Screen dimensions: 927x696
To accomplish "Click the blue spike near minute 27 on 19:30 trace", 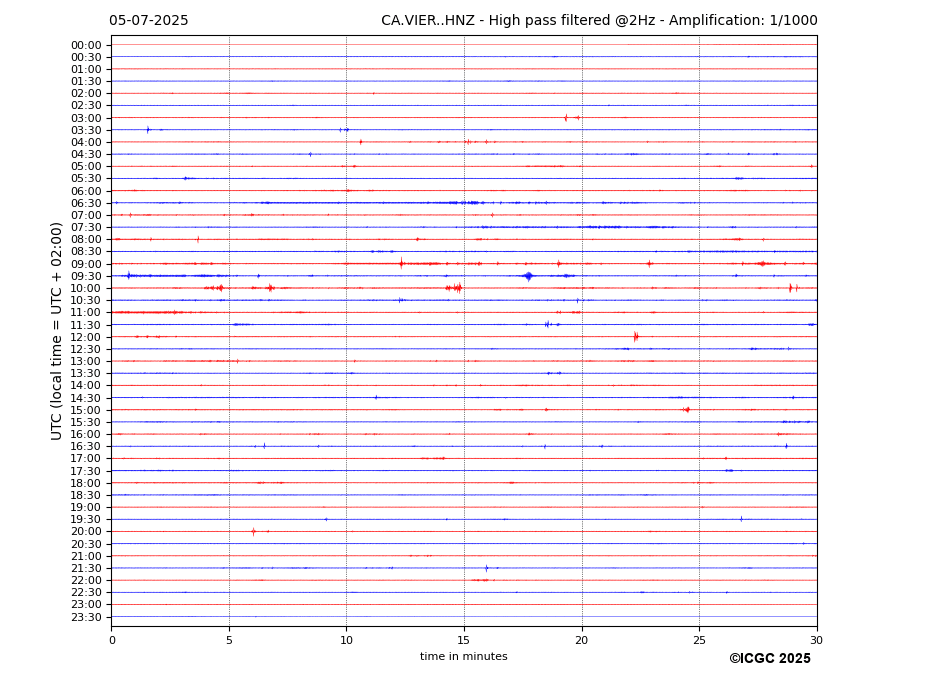I will [741, 519].
